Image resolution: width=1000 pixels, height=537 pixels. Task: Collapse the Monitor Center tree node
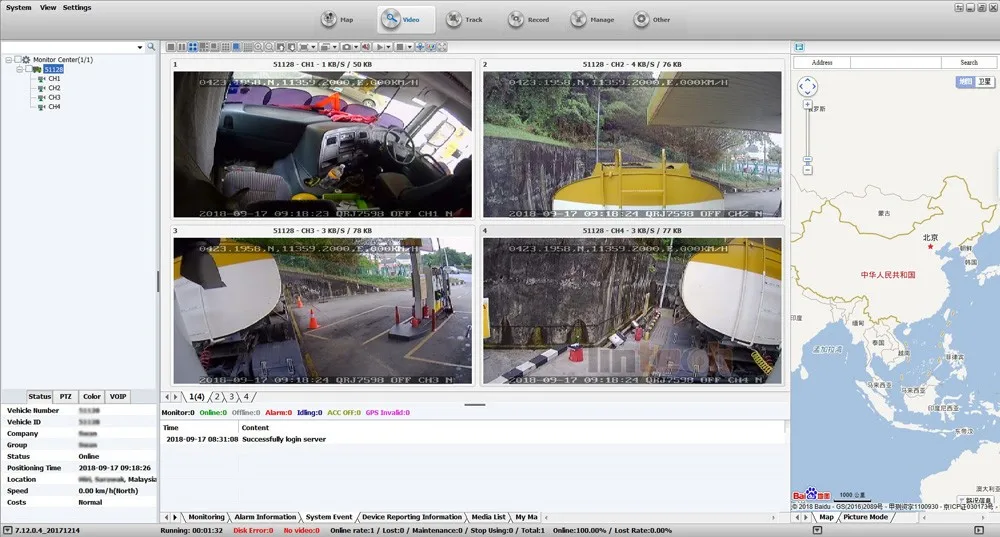tap(7, 60)
